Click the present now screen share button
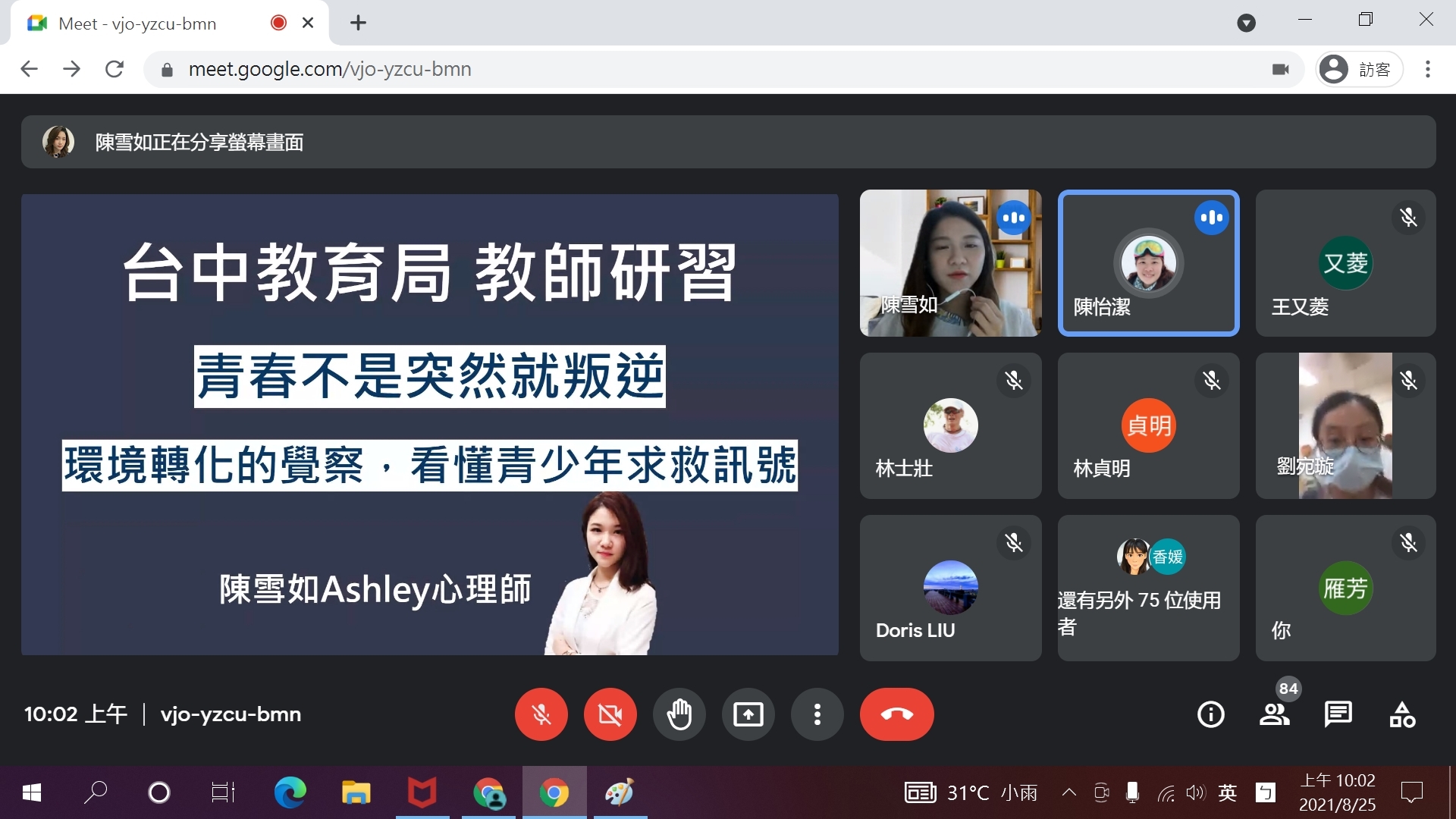 point(748,714)
